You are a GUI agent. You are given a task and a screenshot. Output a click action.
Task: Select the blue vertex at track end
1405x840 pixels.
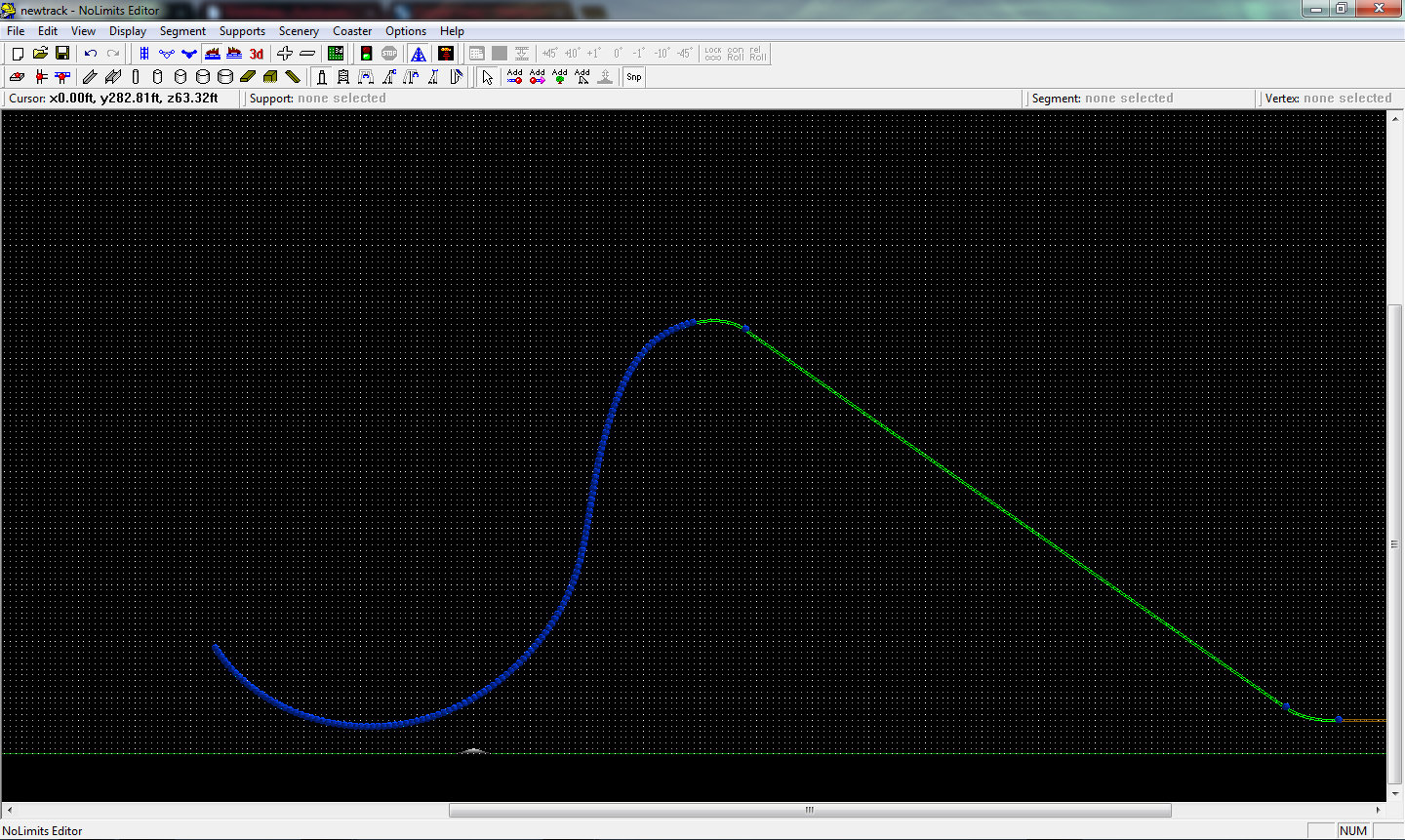pos(1339,719)
